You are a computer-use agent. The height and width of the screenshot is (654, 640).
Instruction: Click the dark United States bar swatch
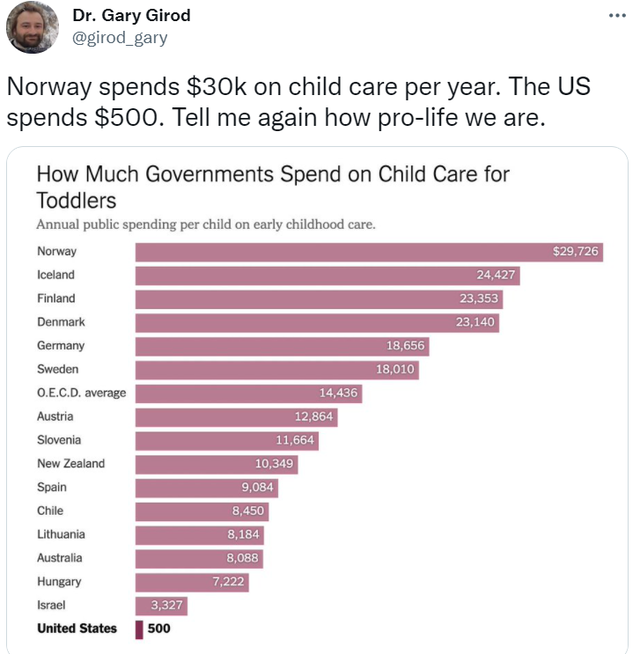[139, 629]
